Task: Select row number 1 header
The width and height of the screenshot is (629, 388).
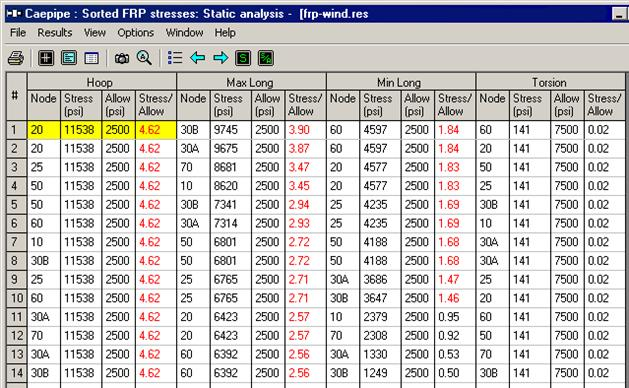Action: coord(16,130)
